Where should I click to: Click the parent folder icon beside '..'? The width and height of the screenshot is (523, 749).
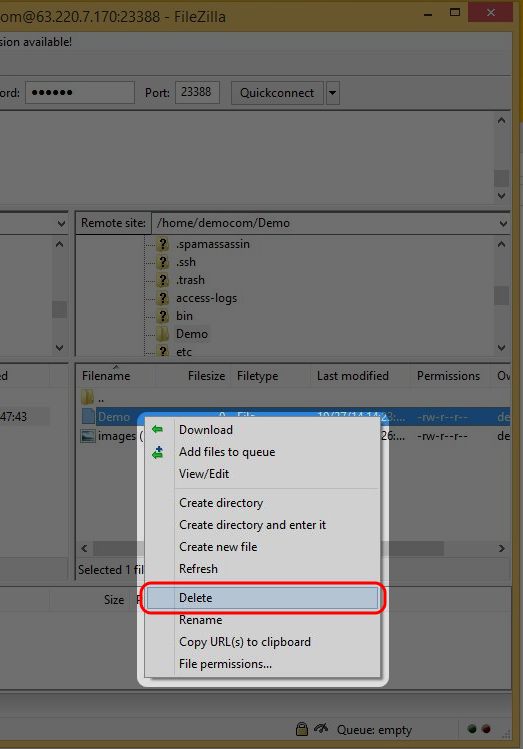[87, 397]
